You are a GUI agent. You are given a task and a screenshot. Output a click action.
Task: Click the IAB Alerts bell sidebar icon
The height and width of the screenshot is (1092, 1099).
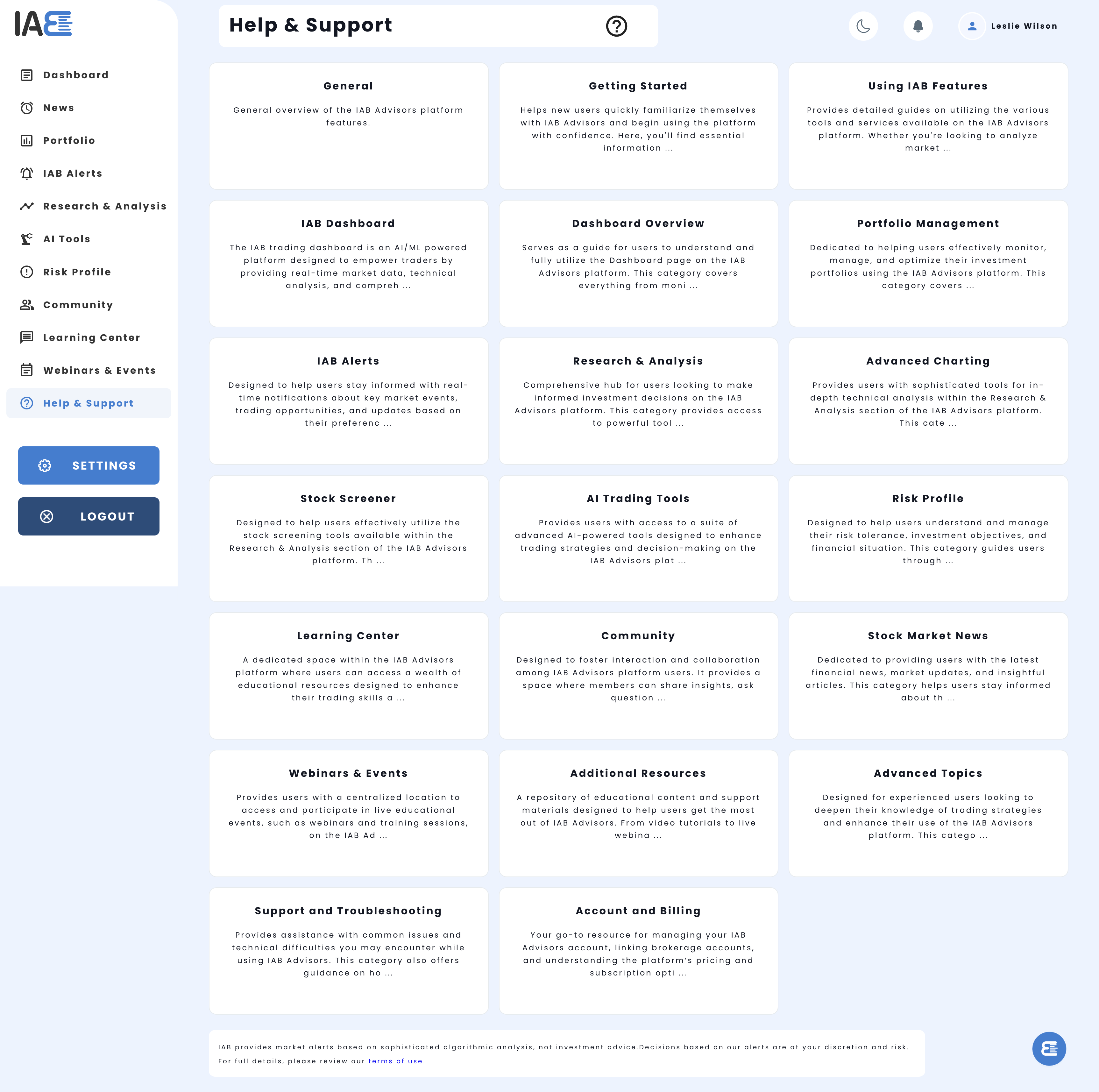(x=27, y=174)
